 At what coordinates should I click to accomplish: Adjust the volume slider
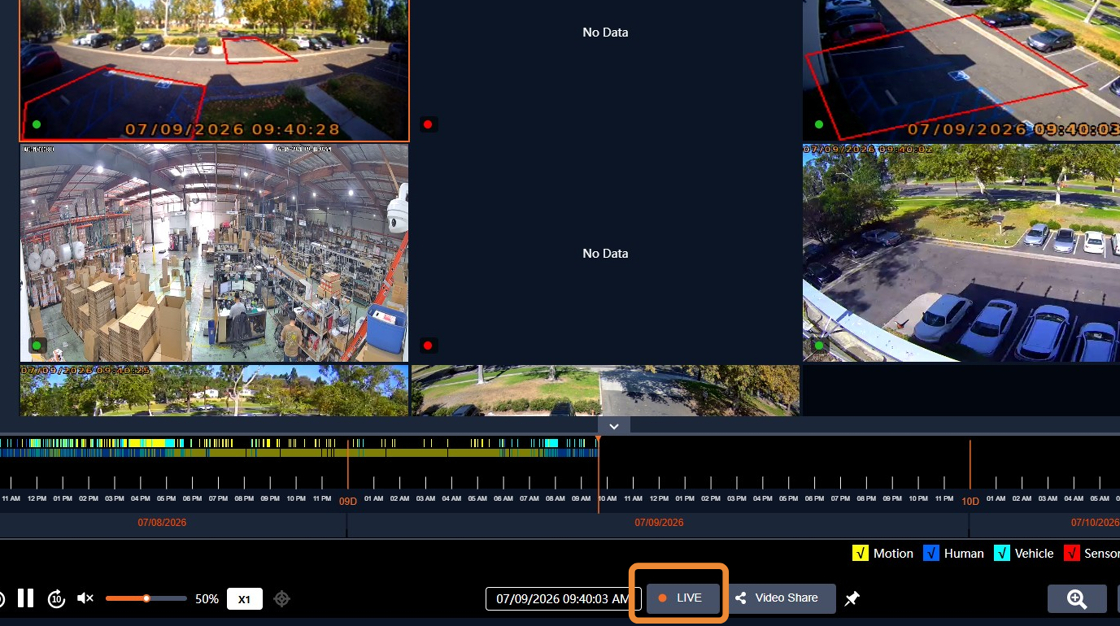[146, 598]
